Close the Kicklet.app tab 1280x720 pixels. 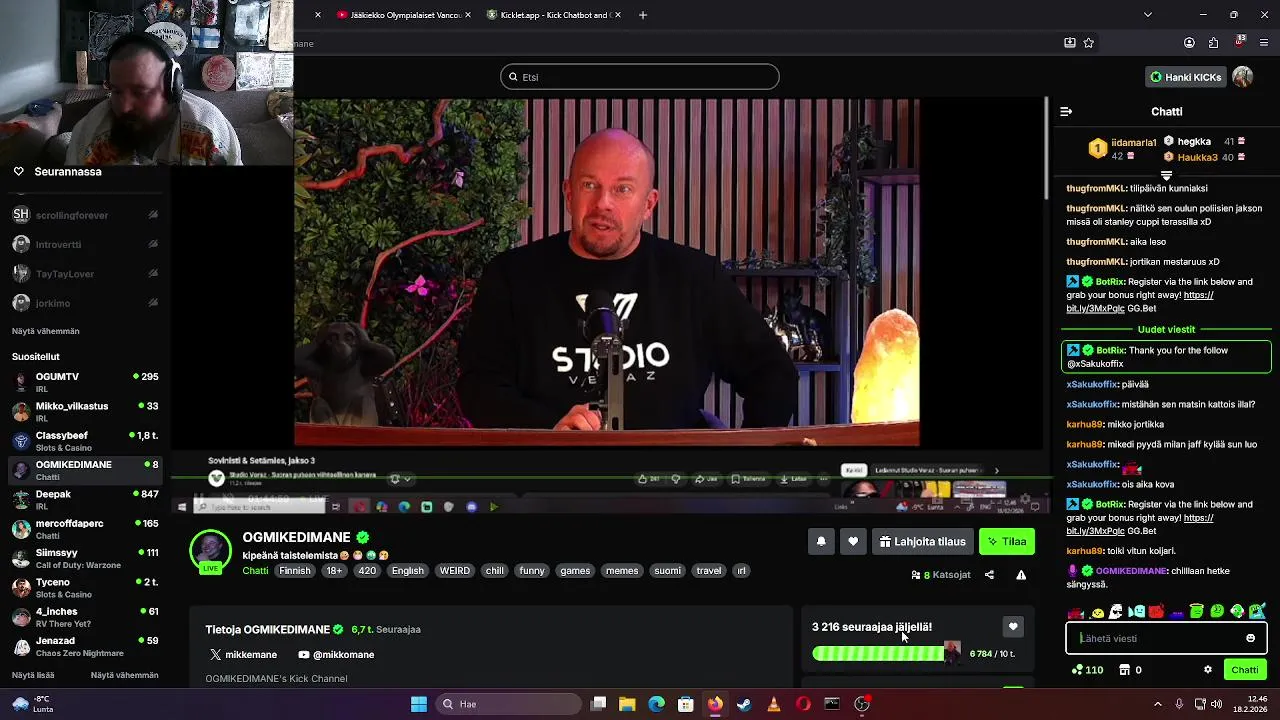click(618, 15)
